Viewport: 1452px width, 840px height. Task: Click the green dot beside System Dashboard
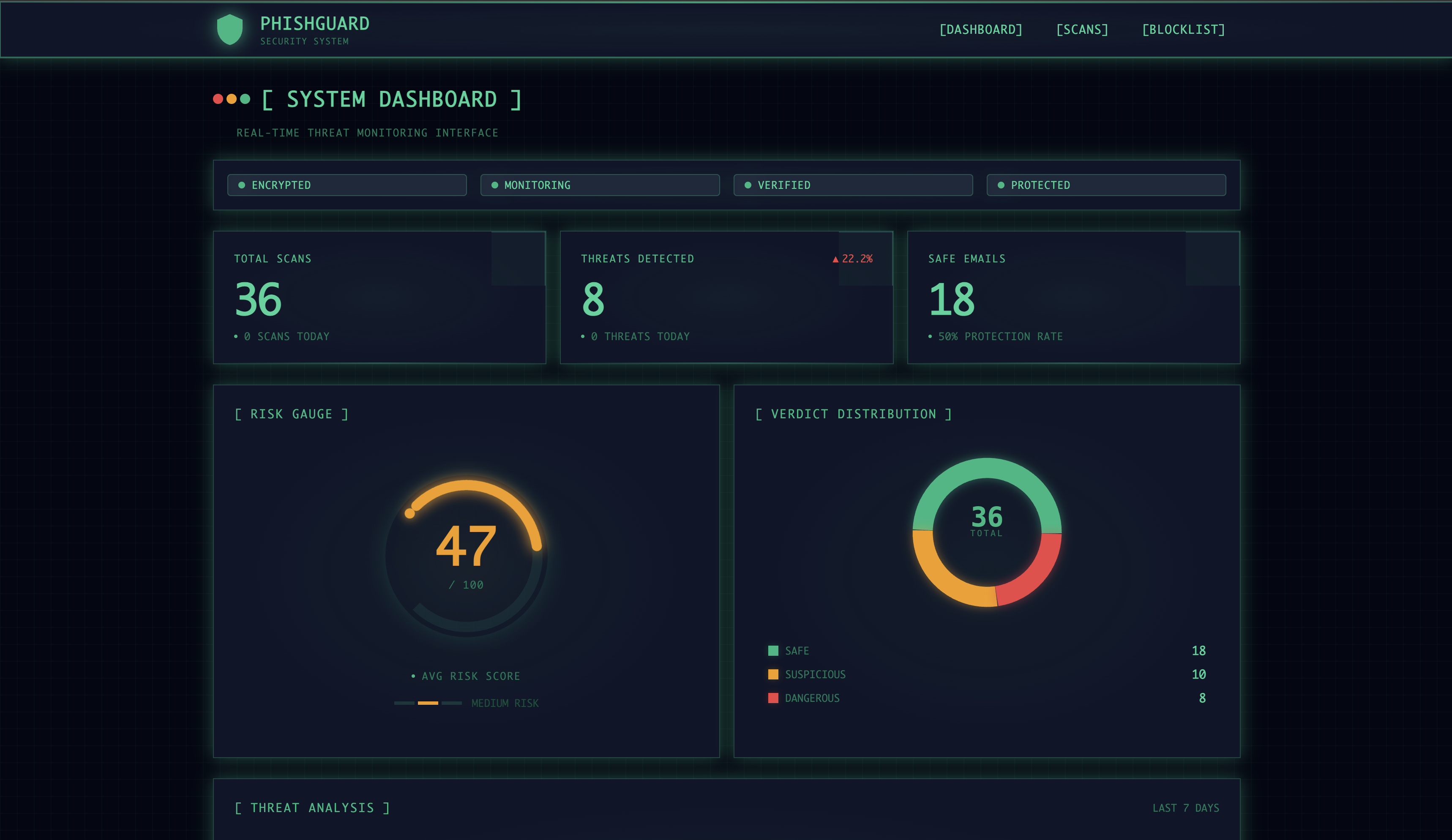245,99
